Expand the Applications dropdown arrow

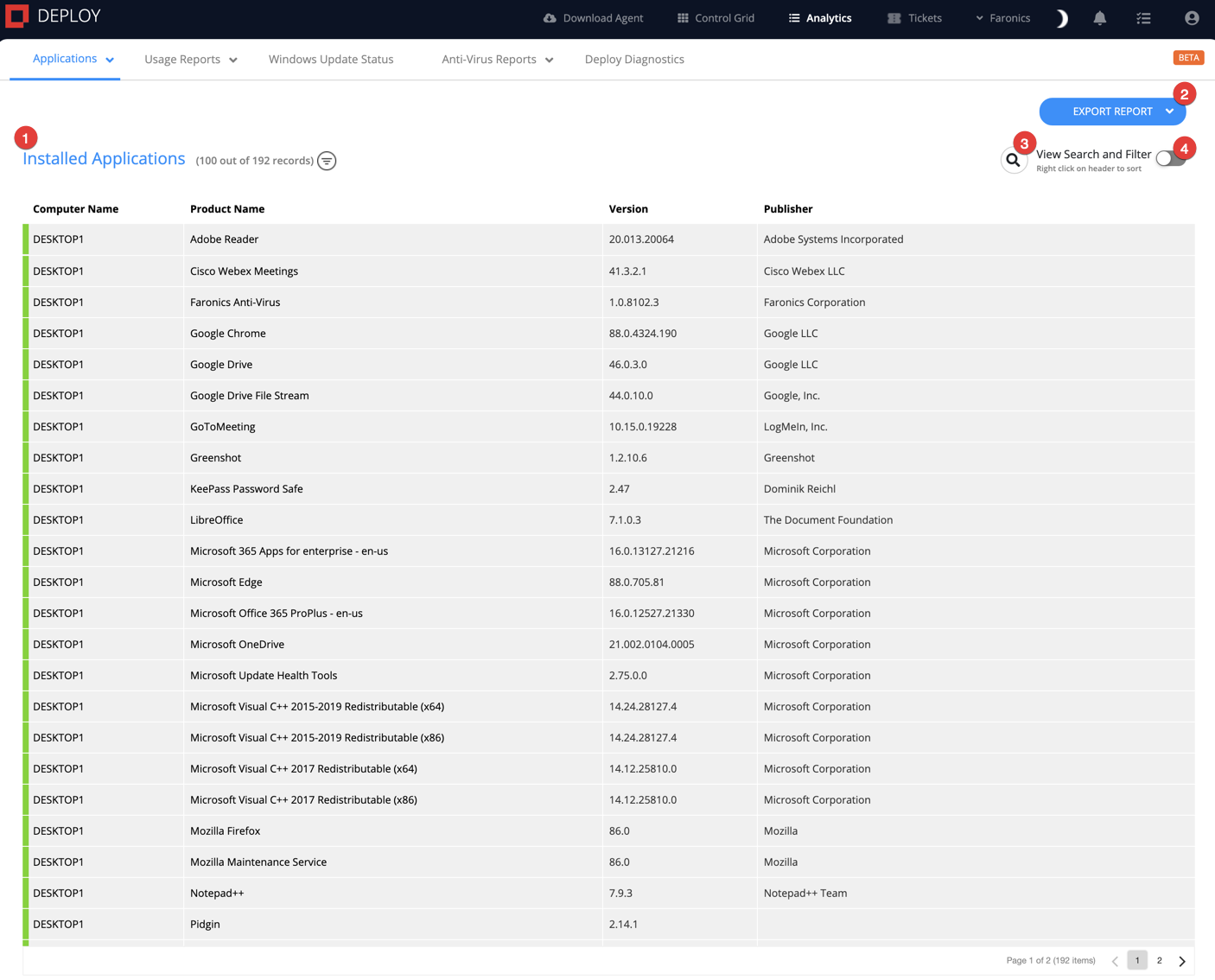point(110,60)
